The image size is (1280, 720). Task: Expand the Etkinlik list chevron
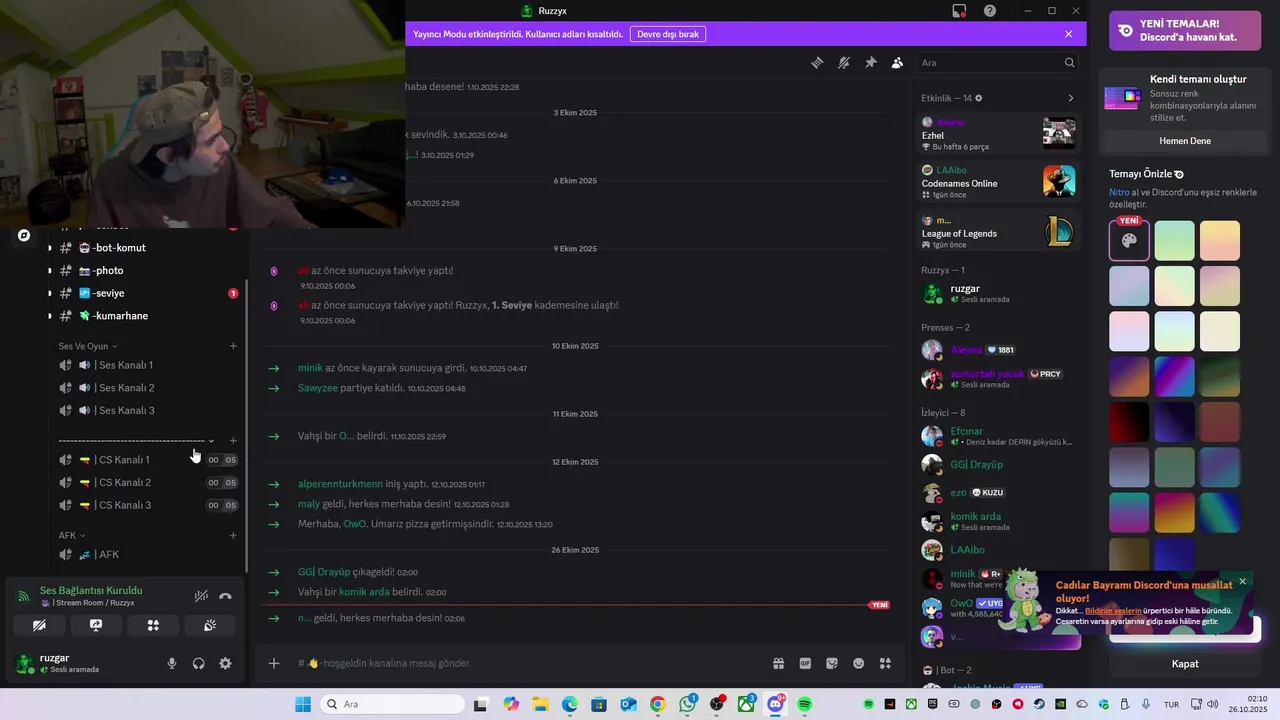click(1070, 98)
